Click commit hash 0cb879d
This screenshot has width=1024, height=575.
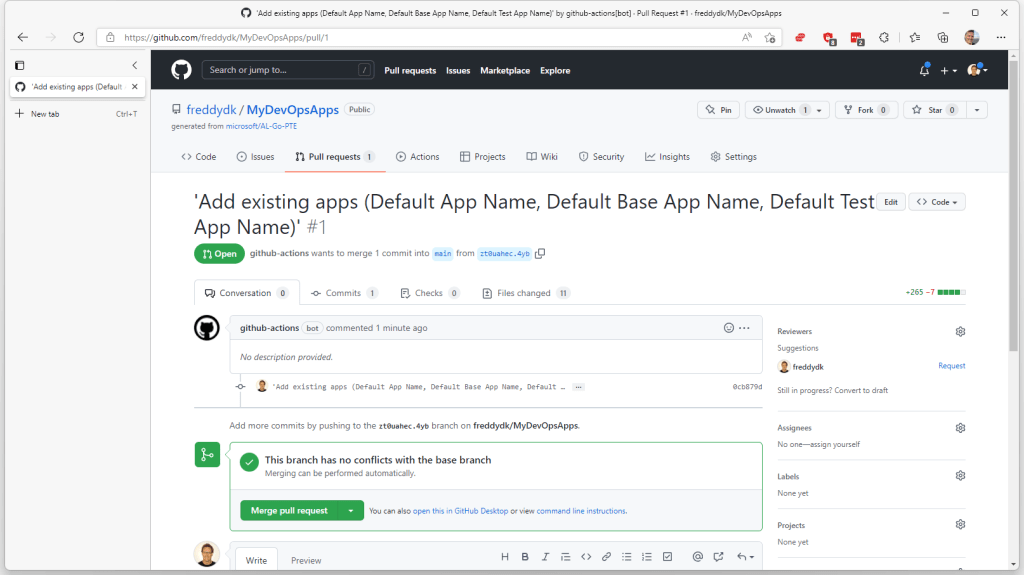(747, 387)
